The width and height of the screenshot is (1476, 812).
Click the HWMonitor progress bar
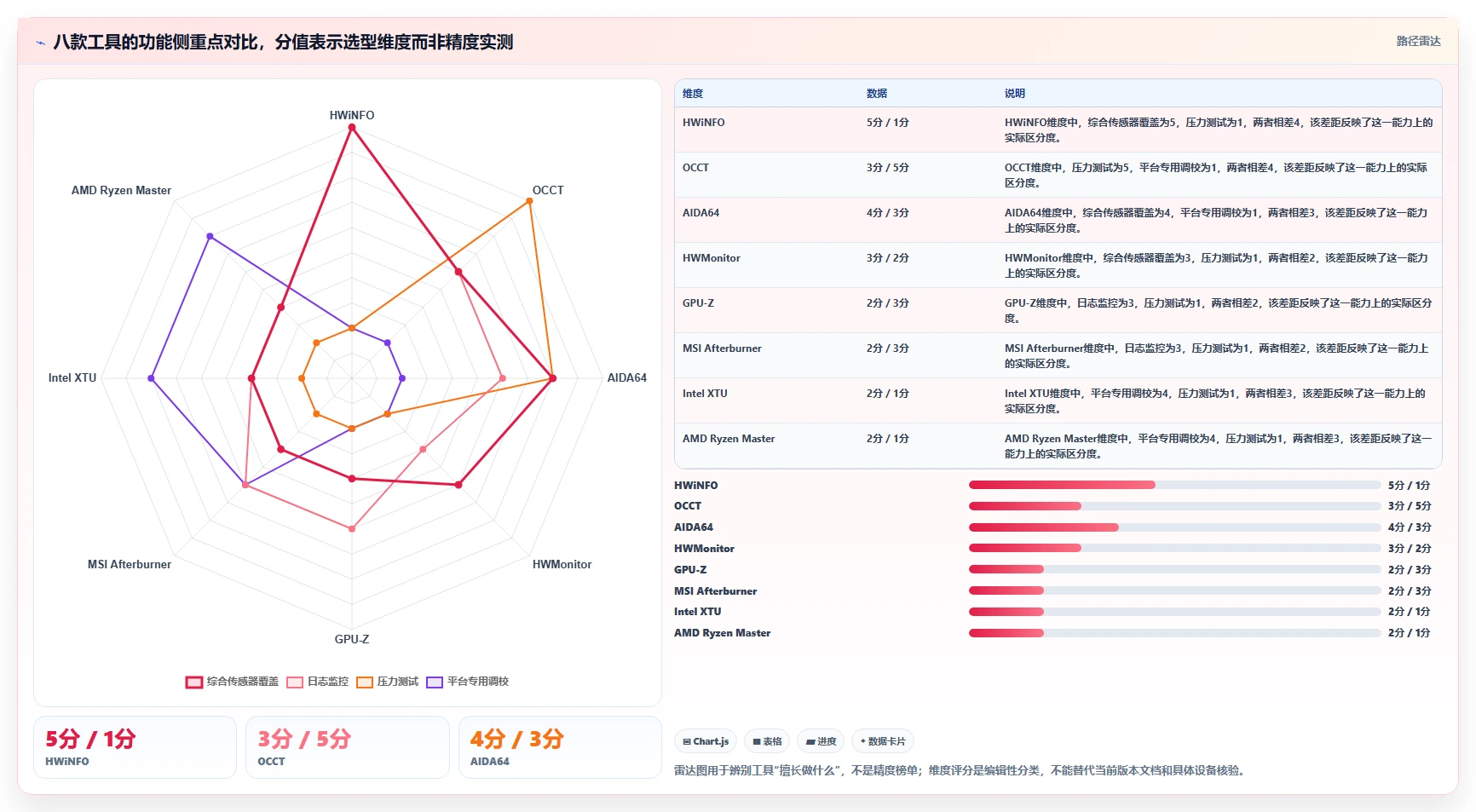point(1174,548)
